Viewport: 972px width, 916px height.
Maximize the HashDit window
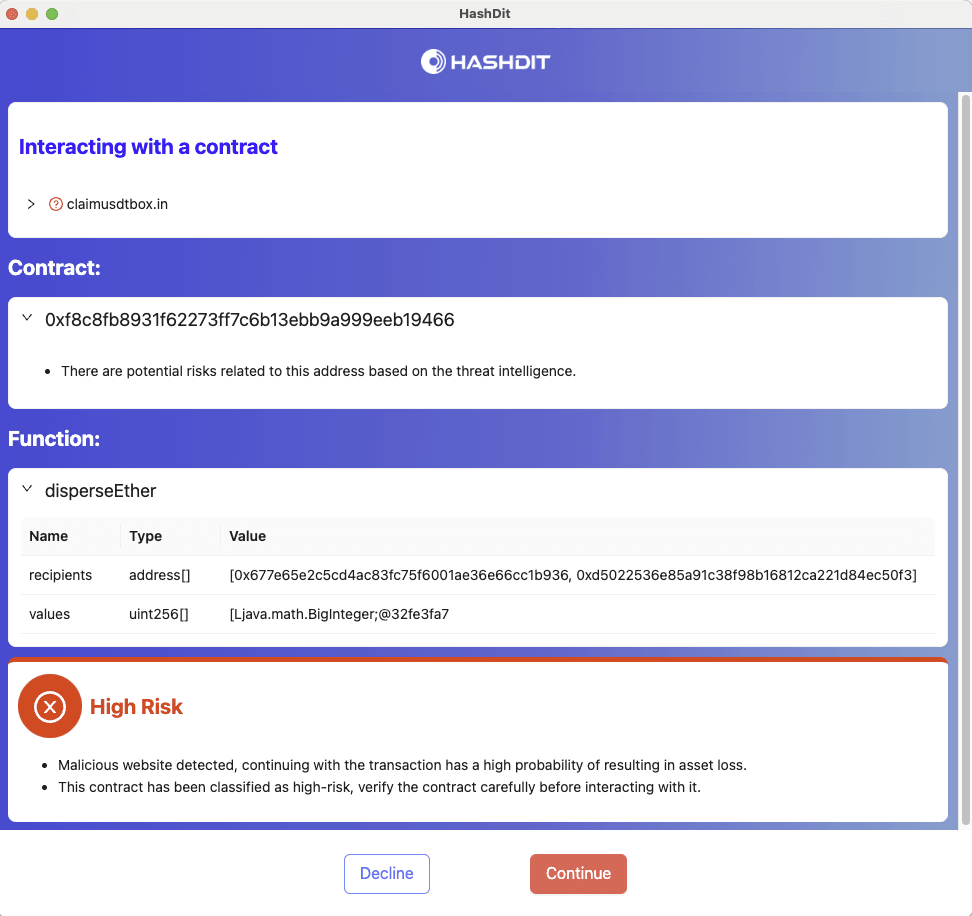point(52,14)
